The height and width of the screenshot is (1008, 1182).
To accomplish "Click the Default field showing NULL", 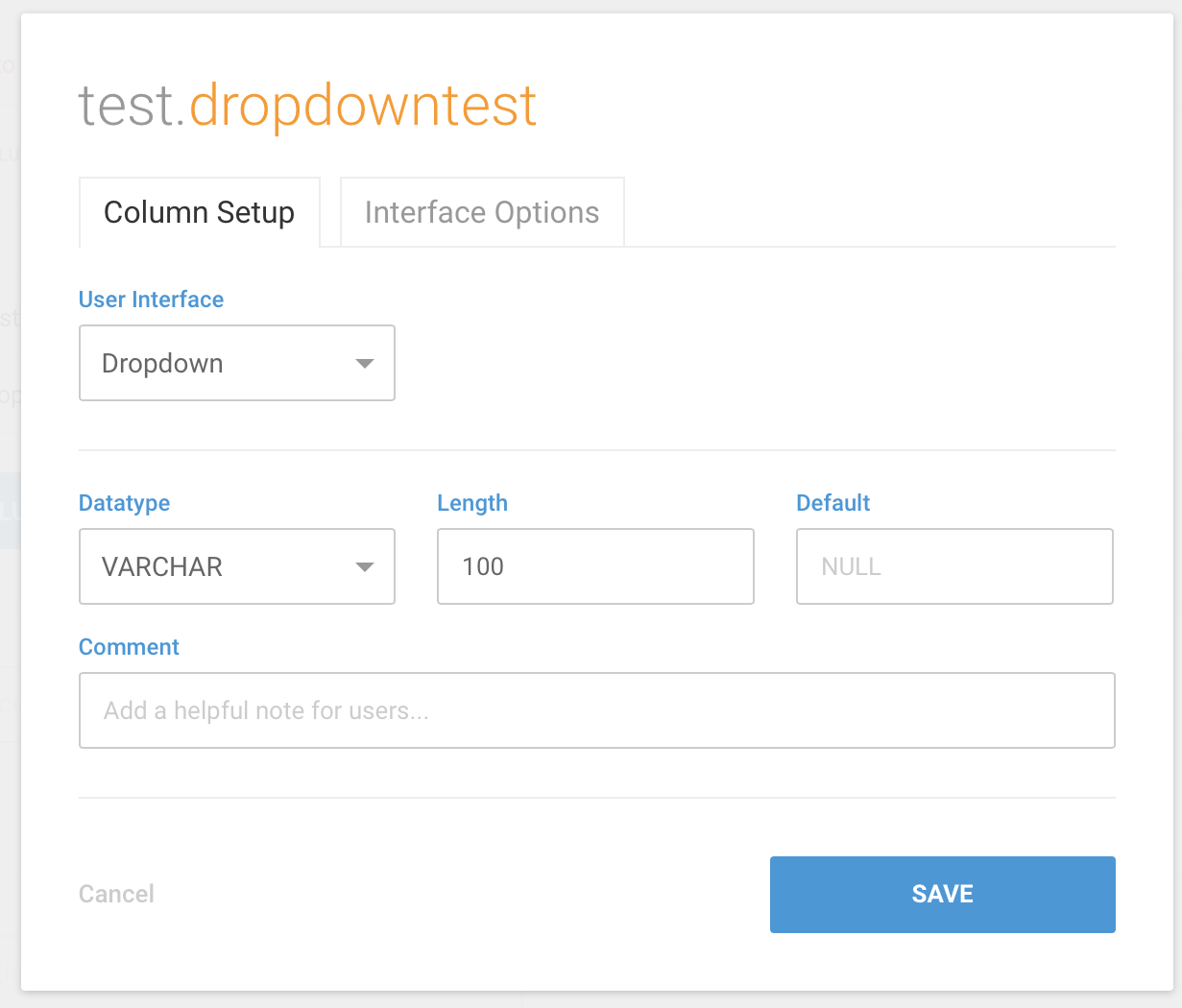I will pyautogui.click(x=953, y=566).
